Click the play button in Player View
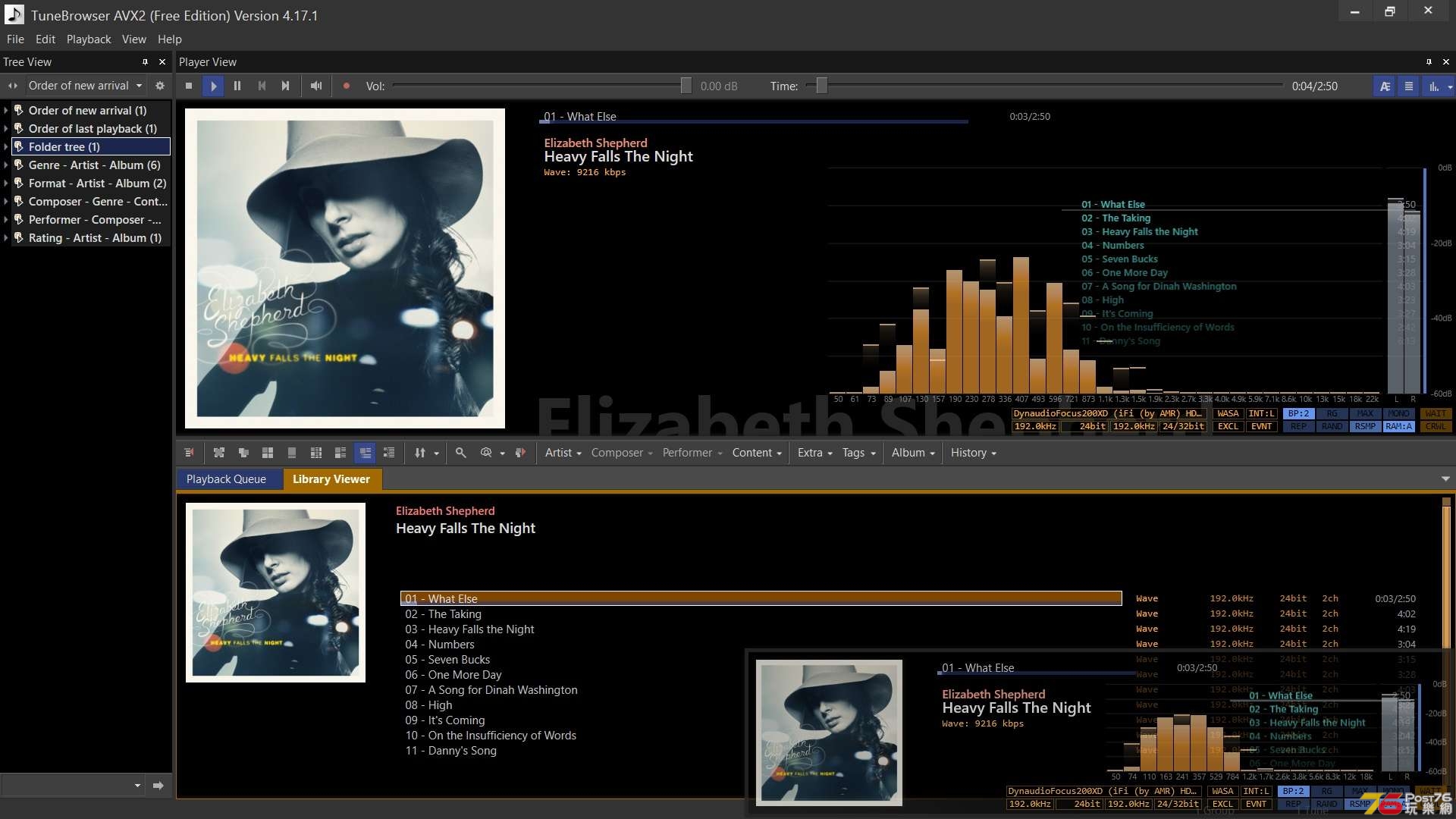This screenshot has width=1456, height=819. coord(213,86)
